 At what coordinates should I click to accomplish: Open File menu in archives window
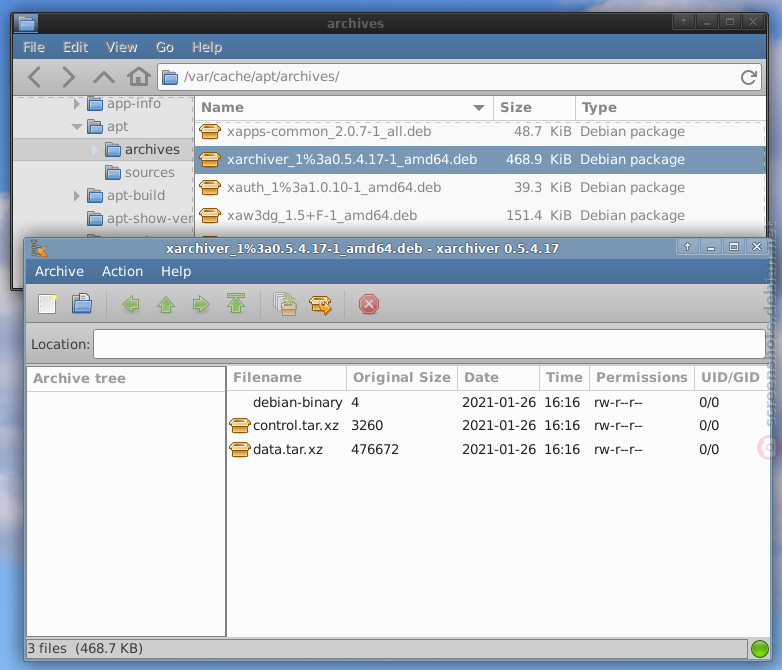click(34, 47)
